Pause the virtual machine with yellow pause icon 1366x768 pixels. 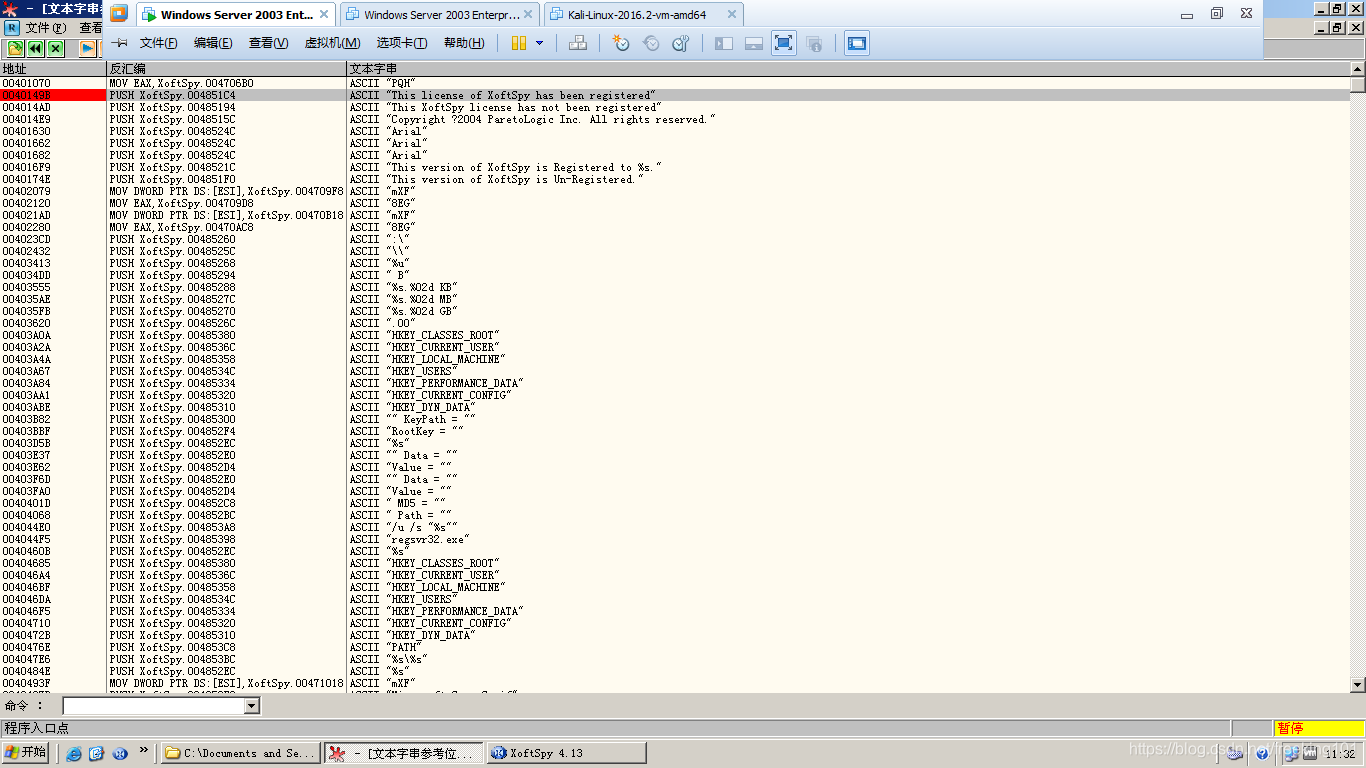click(x=518, y=43)
